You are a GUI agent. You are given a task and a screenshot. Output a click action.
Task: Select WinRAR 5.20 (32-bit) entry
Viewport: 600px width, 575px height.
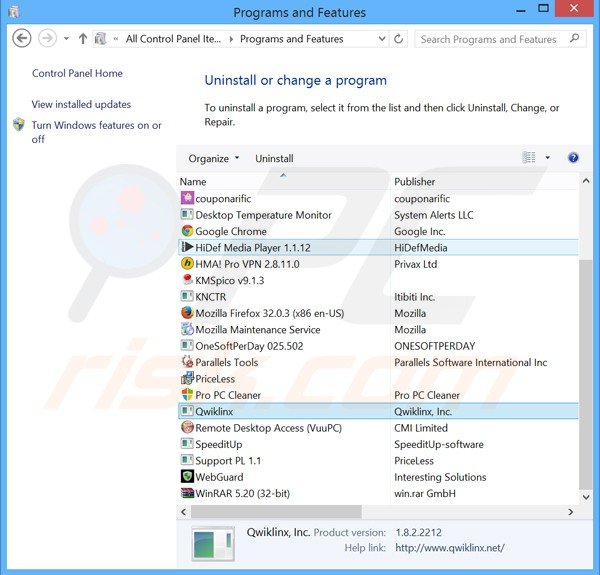click(378, 494)
